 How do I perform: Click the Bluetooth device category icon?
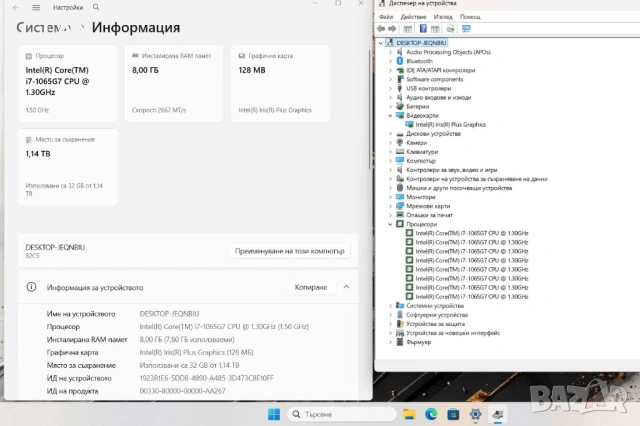click(x=400, y=61)
